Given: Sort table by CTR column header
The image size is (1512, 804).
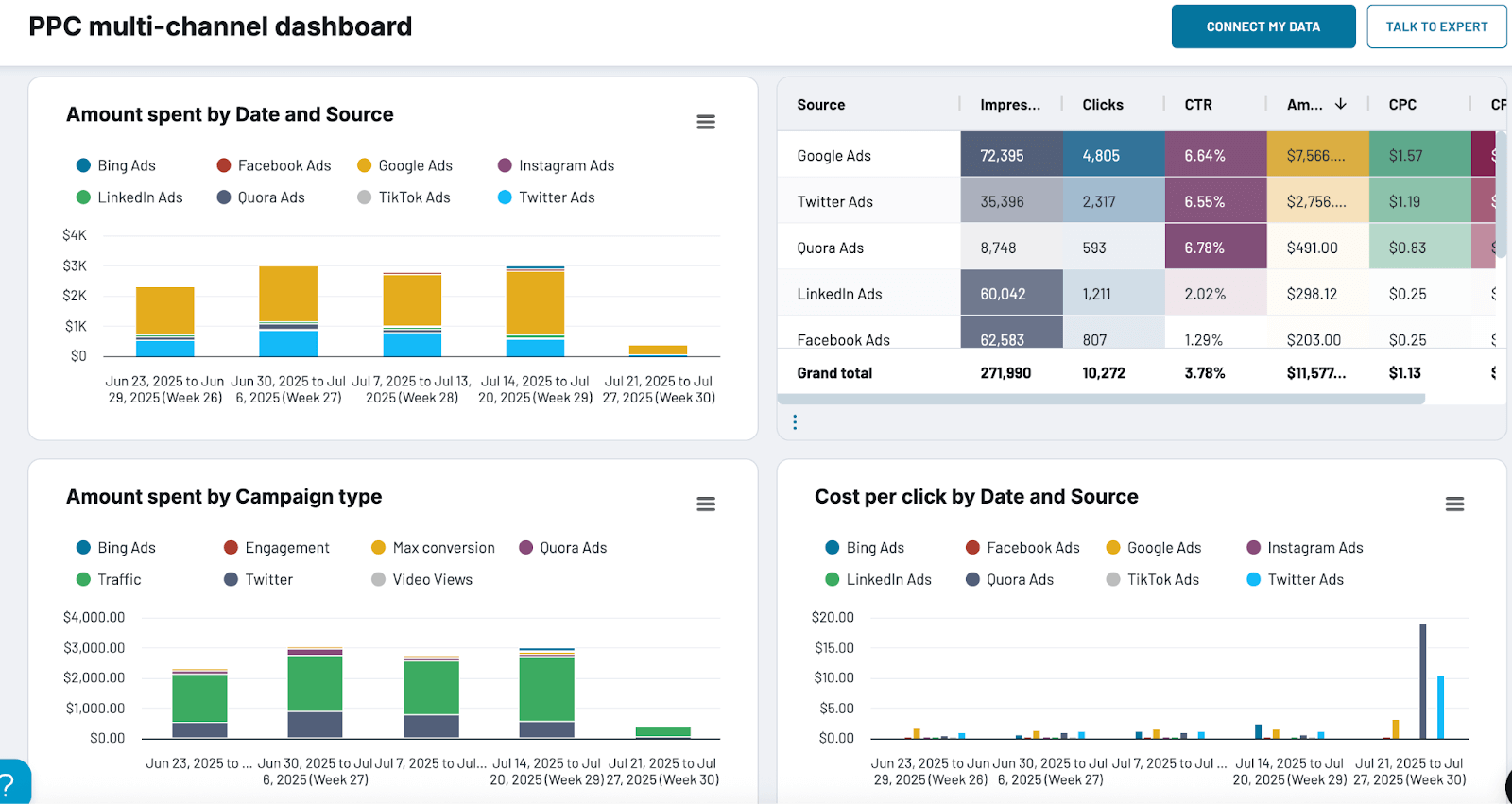Looking at the screenshot, I should click(1197, 105).
